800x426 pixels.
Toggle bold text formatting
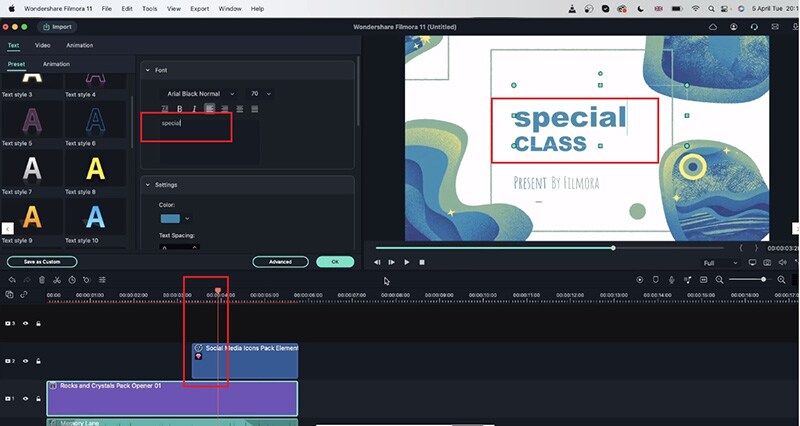coord(180,109)
